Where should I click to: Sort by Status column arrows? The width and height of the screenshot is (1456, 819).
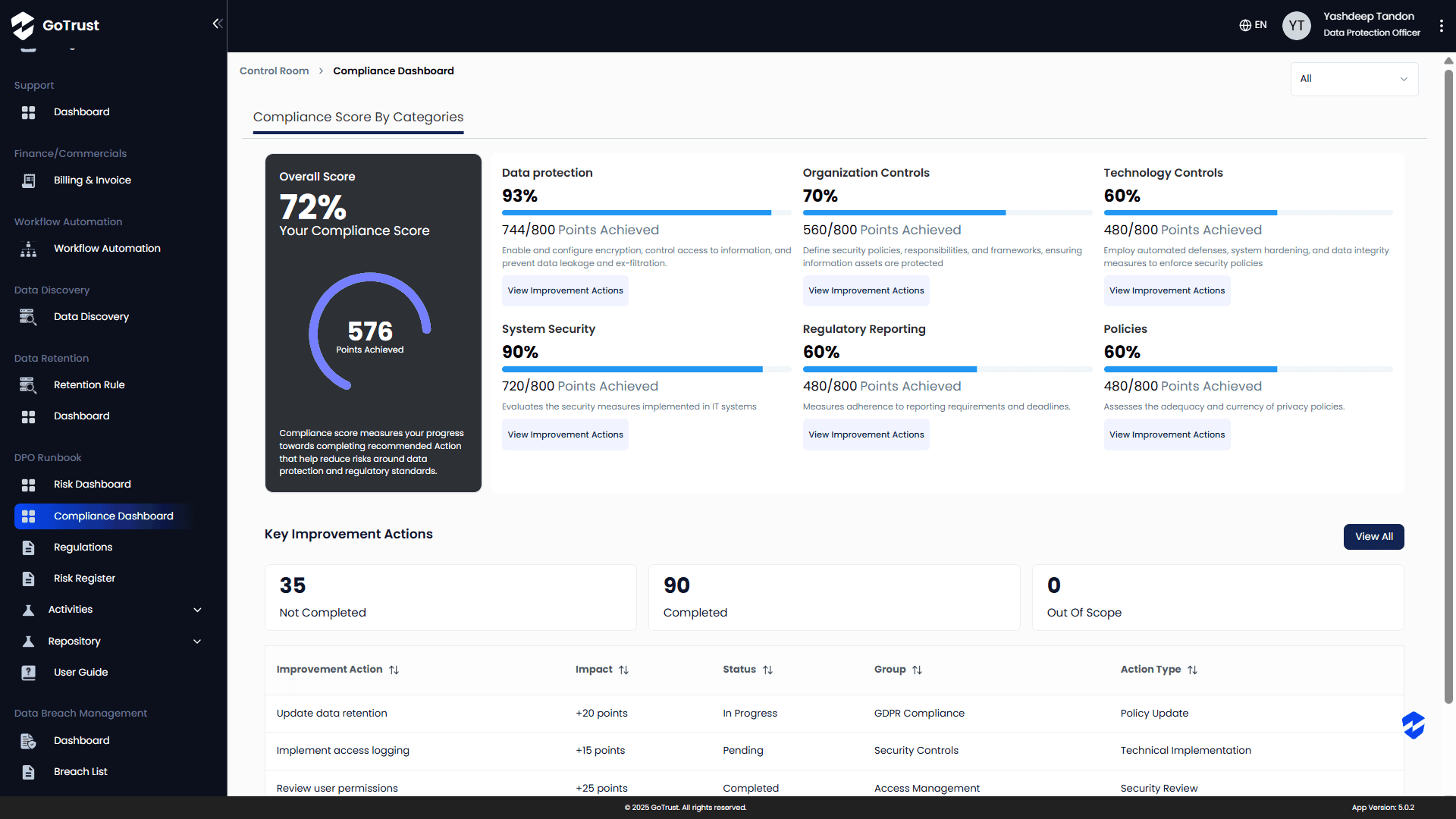click(x=768, y=670)
